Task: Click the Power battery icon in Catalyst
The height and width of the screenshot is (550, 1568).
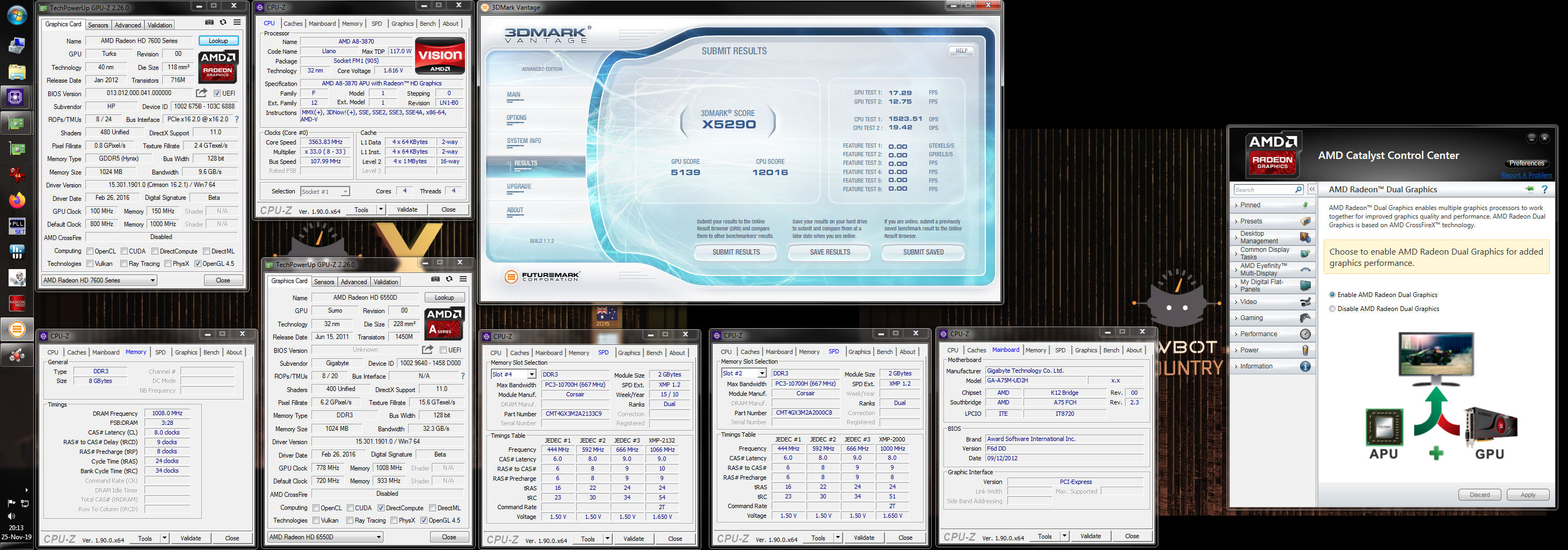Action: pyautogui.click(x=1305, y=350)
